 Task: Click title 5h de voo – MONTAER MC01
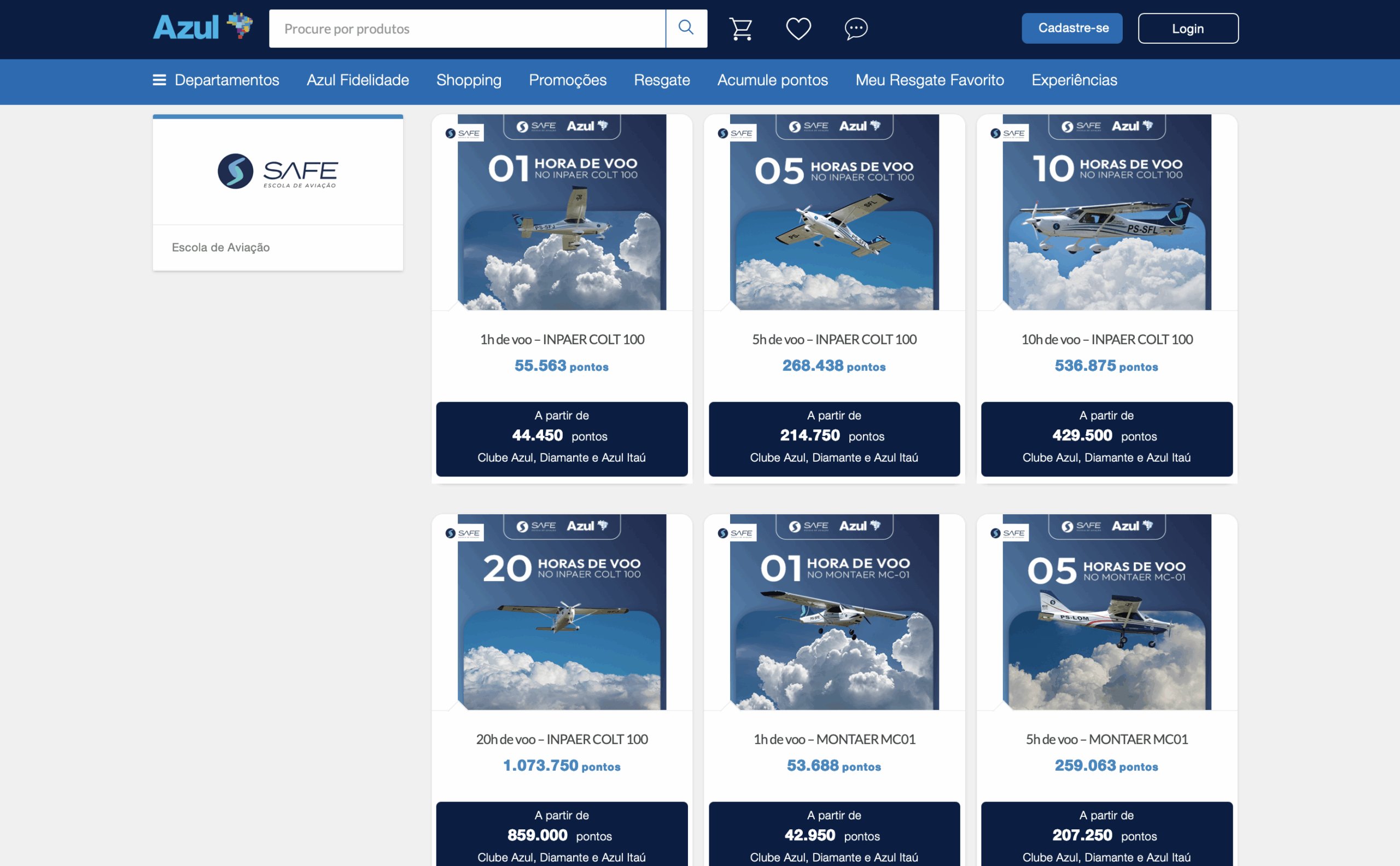tap(1107, 740)
